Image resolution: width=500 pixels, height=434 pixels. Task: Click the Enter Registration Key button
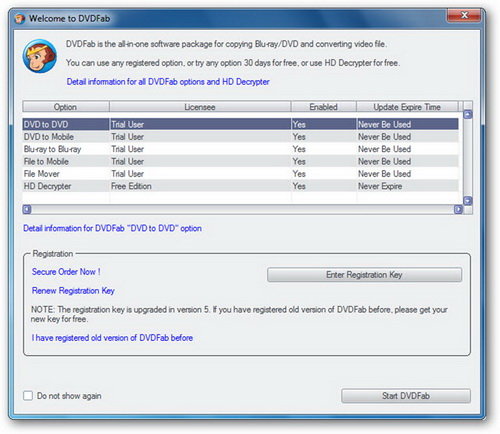[364, 275]
